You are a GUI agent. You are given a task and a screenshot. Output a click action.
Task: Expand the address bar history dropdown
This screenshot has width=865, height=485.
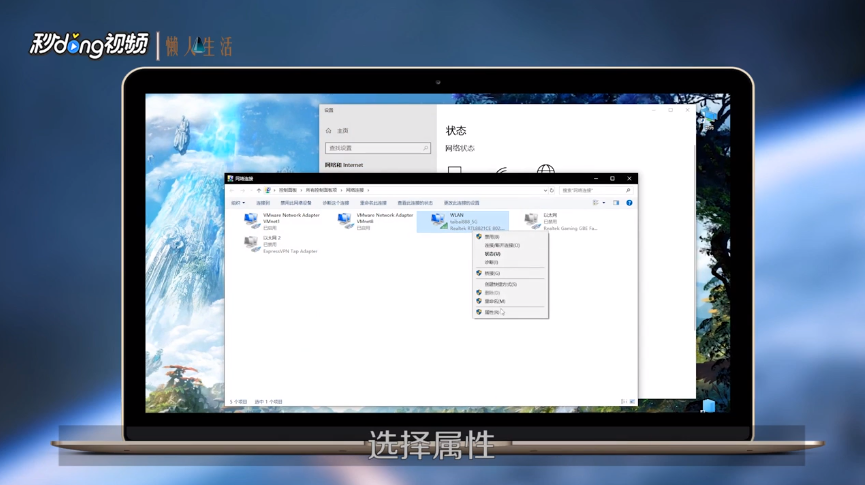(x=545, y=190)
